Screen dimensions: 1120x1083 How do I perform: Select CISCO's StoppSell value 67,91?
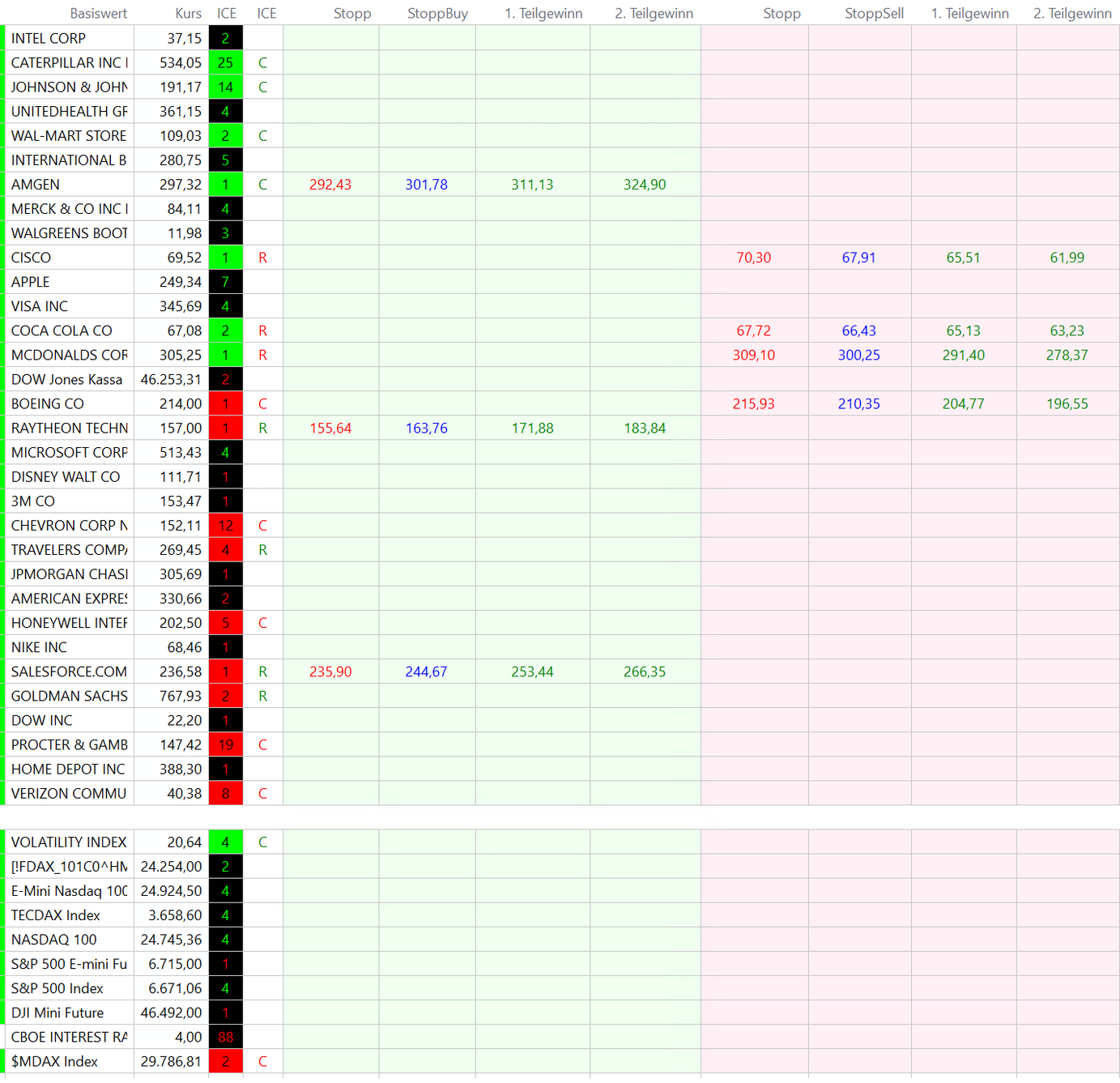coord(858,258)
